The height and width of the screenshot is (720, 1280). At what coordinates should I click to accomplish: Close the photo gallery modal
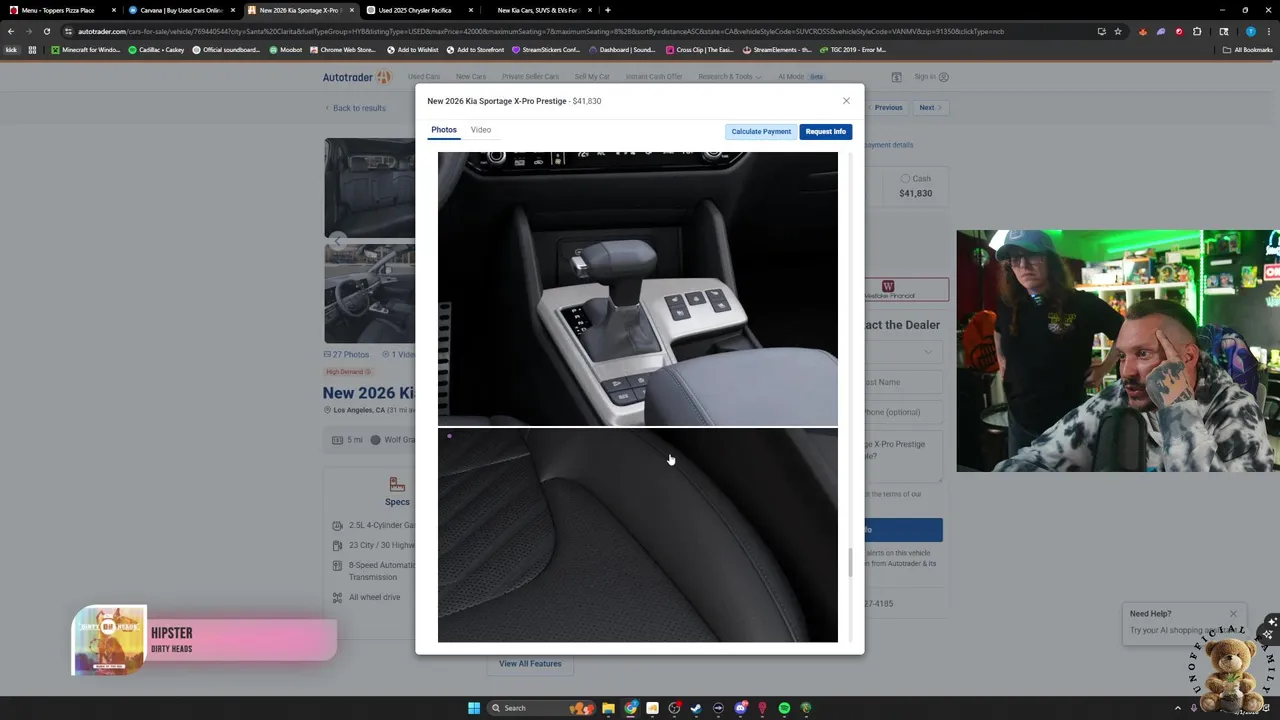pos(846,101)
